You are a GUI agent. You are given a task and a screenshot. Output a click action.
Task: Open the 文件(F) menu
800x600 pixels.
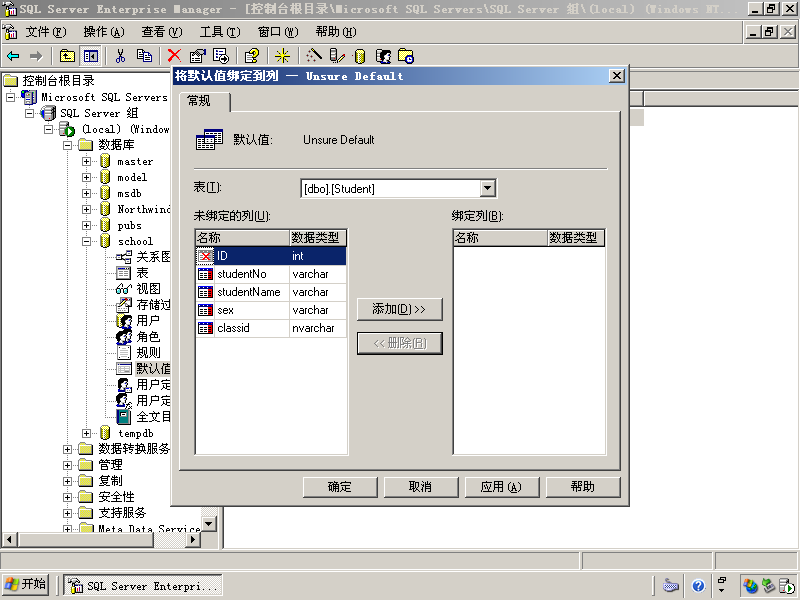coord(45,32)
